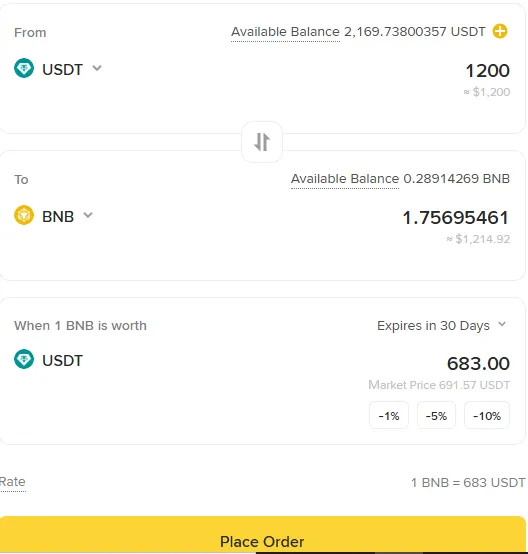
Task: Click the BNB coin icon in To section
Action: pyautogui.click(x=24, y=215)
